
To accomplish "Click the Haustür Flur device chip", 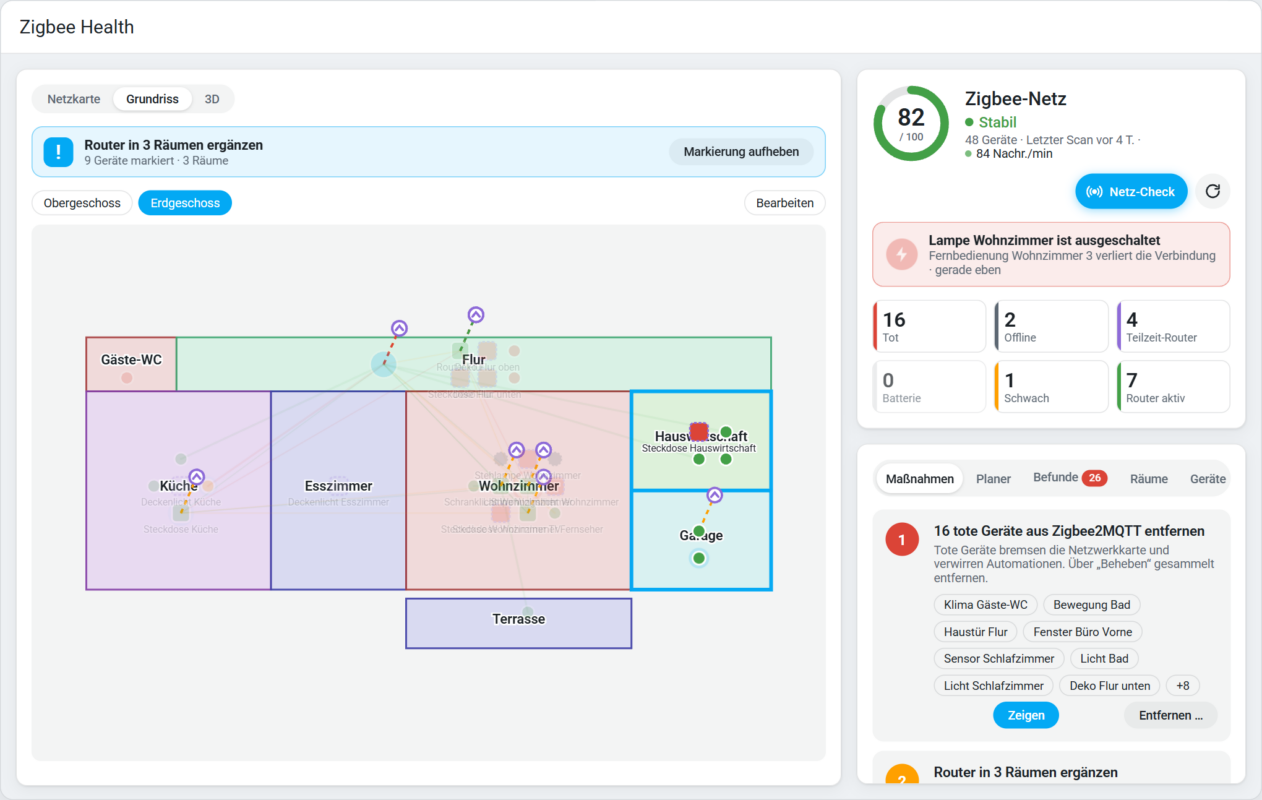I will pos(976,632).
